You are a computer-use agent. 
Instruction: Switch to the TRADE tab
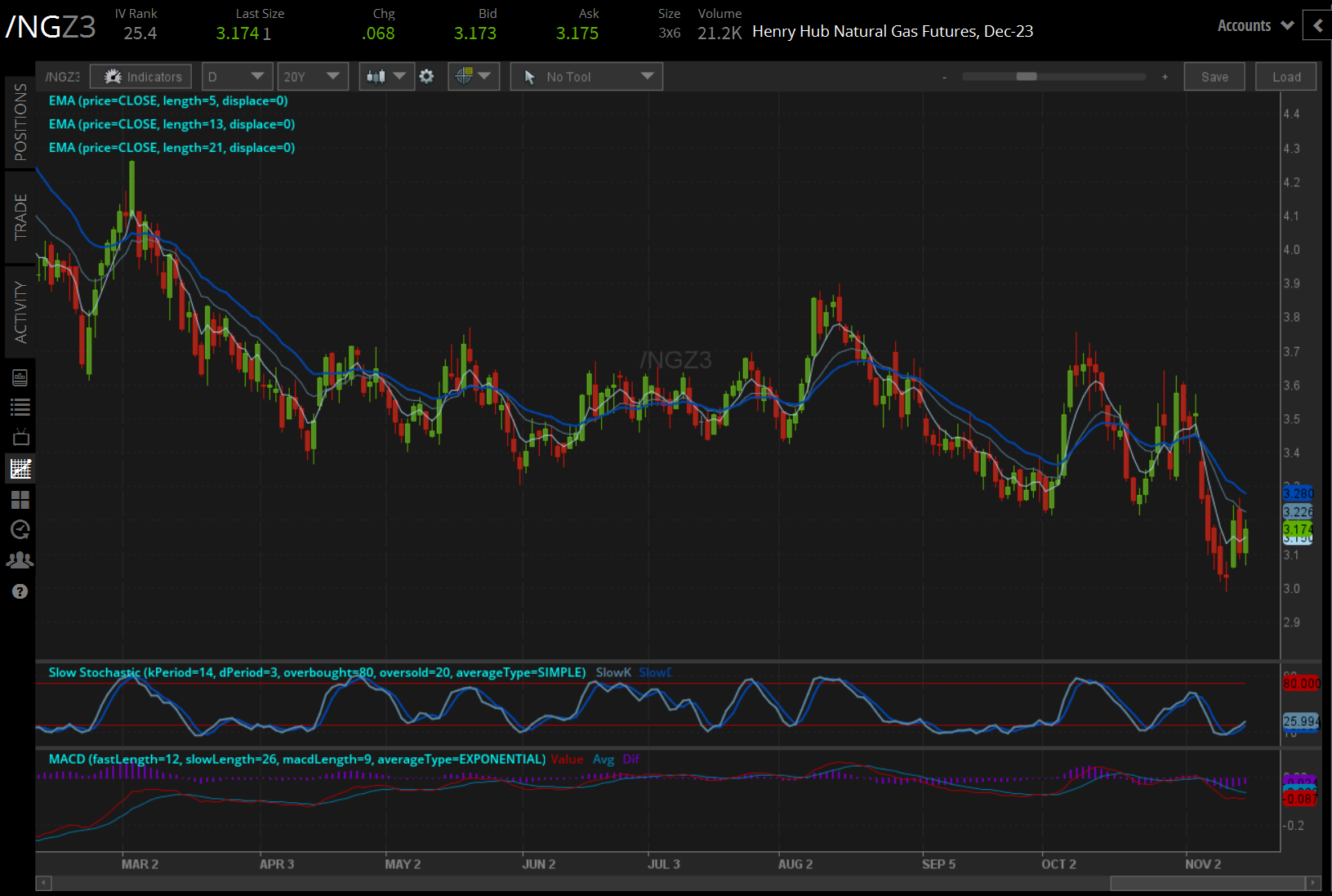point(20,217)
